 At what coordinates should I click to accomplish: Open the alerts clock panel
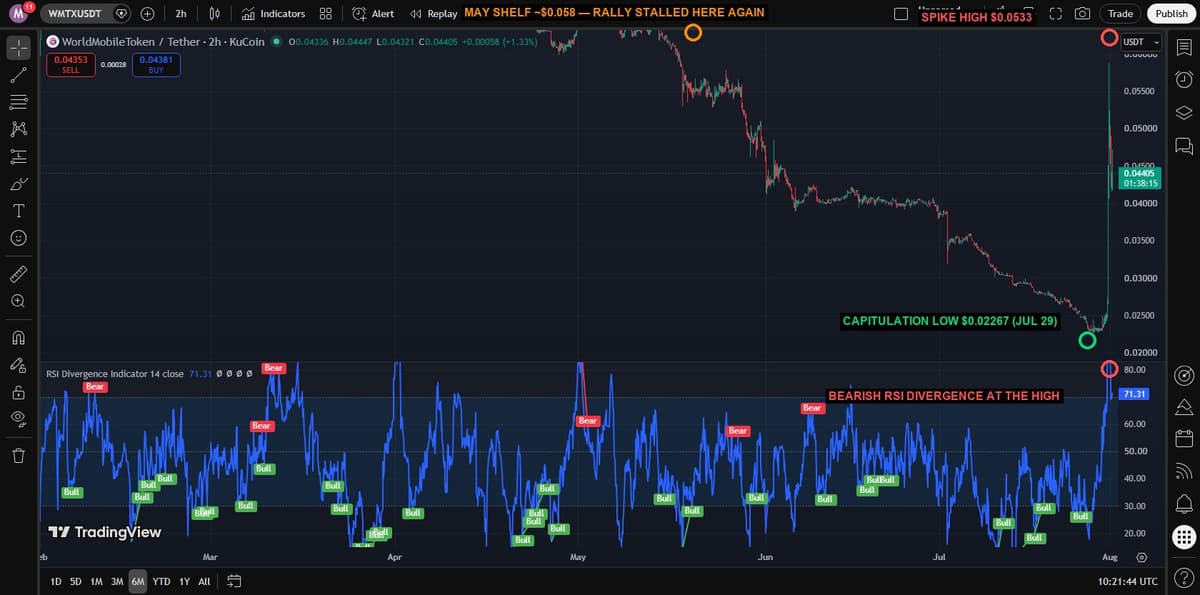pos(1184,79)
